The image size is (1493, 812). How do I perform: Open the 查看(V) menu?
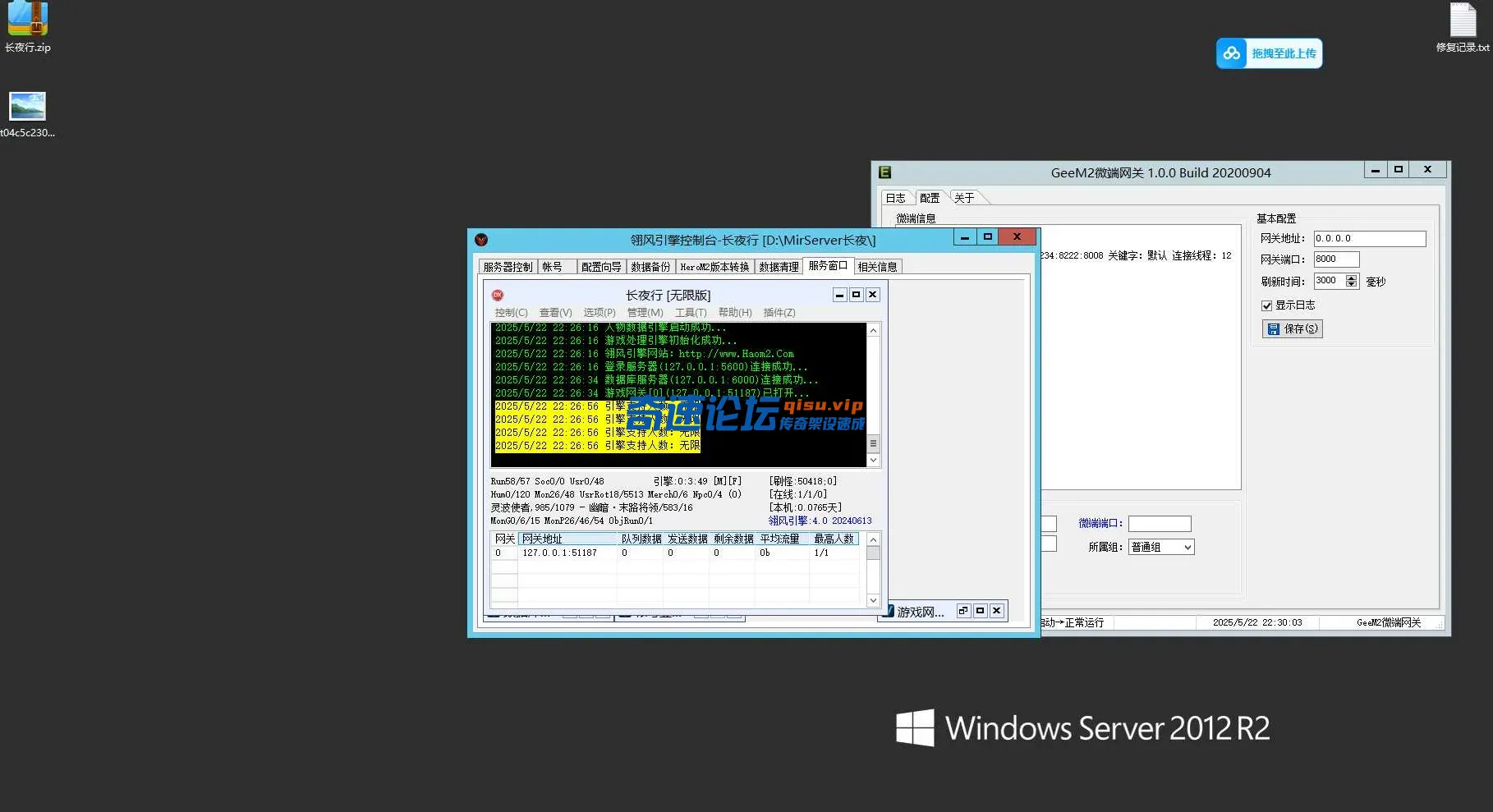coord(555,313)
